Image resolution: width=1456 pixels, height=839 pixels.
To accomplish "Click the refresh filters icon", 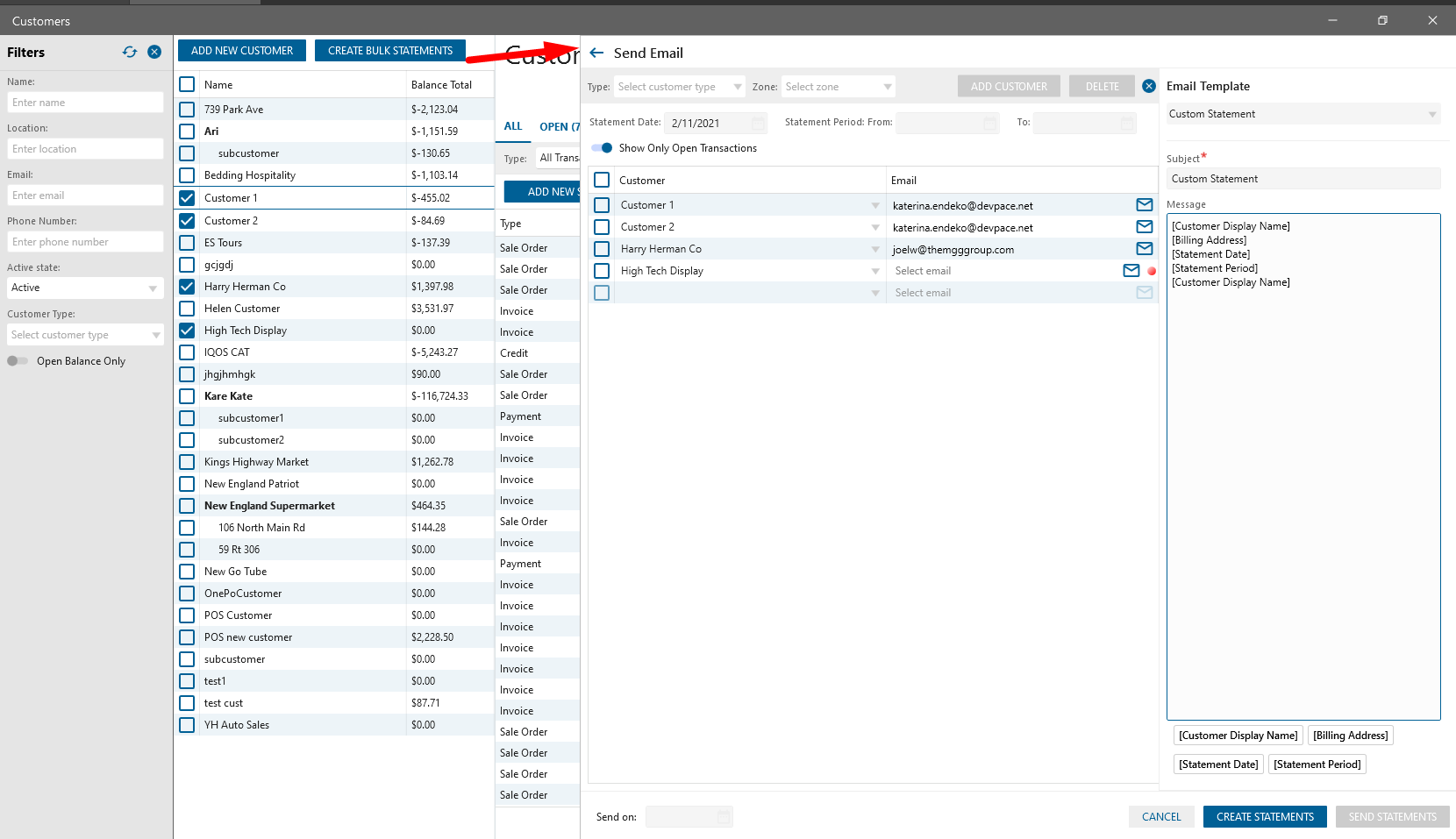I will (x=130, y=52).
